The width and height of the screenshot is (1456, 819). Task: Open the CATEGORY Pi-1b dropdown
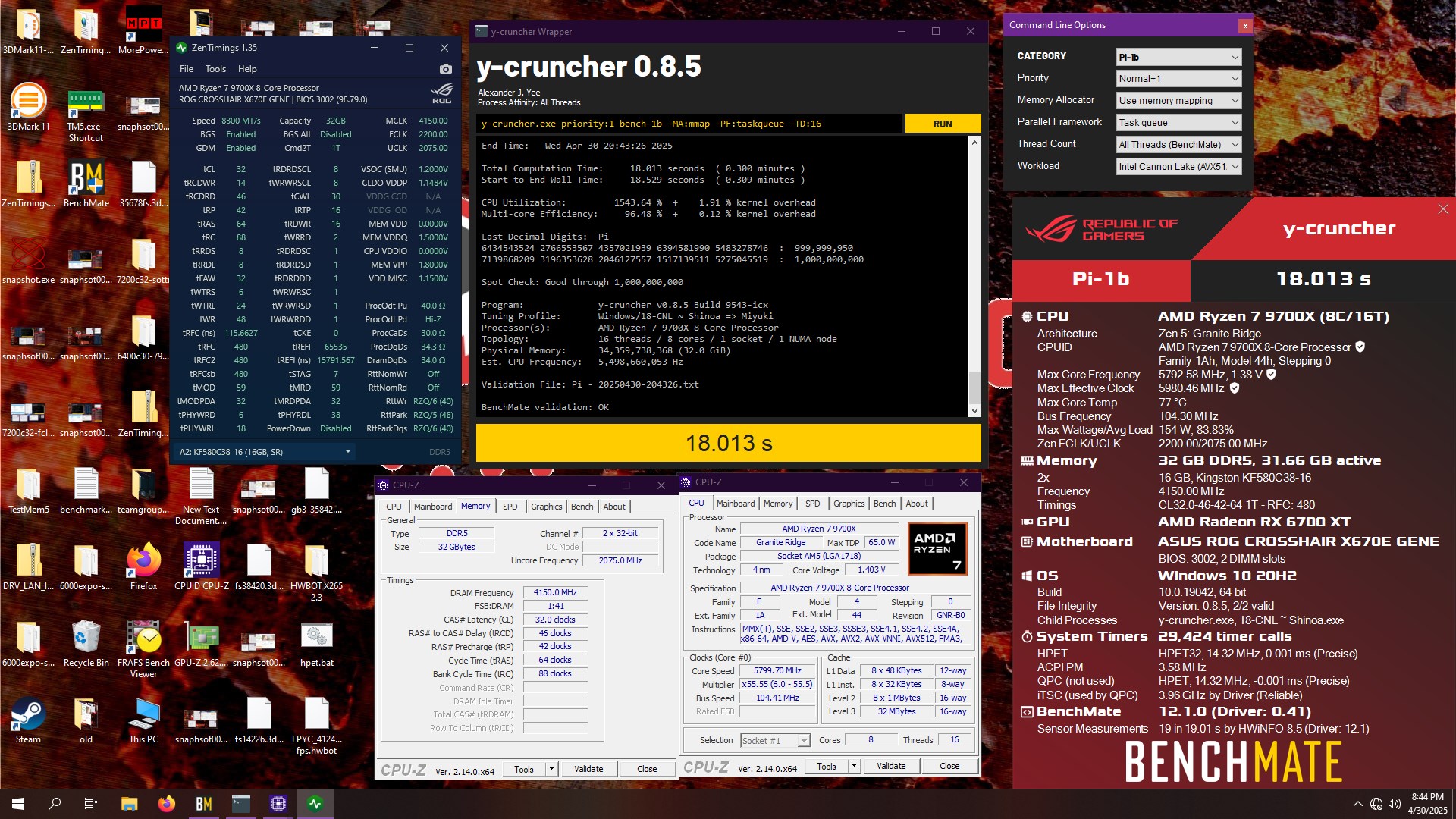1178,57
